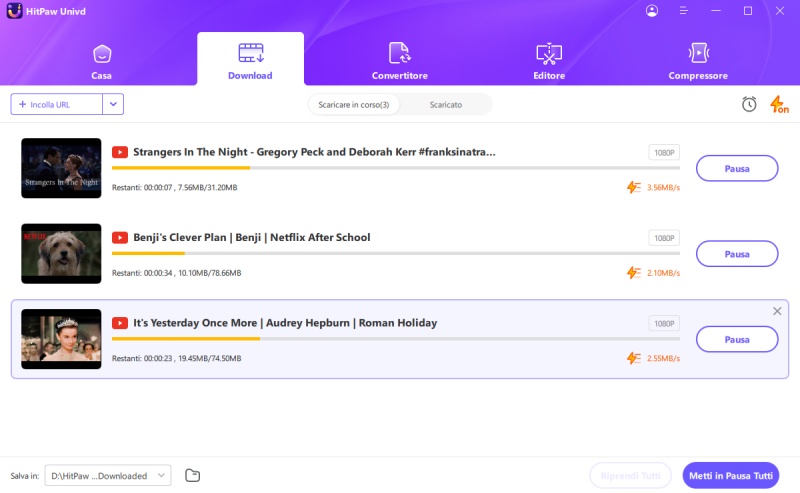The height and width of the screenshot is (493, 800).
Task: Click the HitPaw Univd logo icon
Action: click(14, 11)
